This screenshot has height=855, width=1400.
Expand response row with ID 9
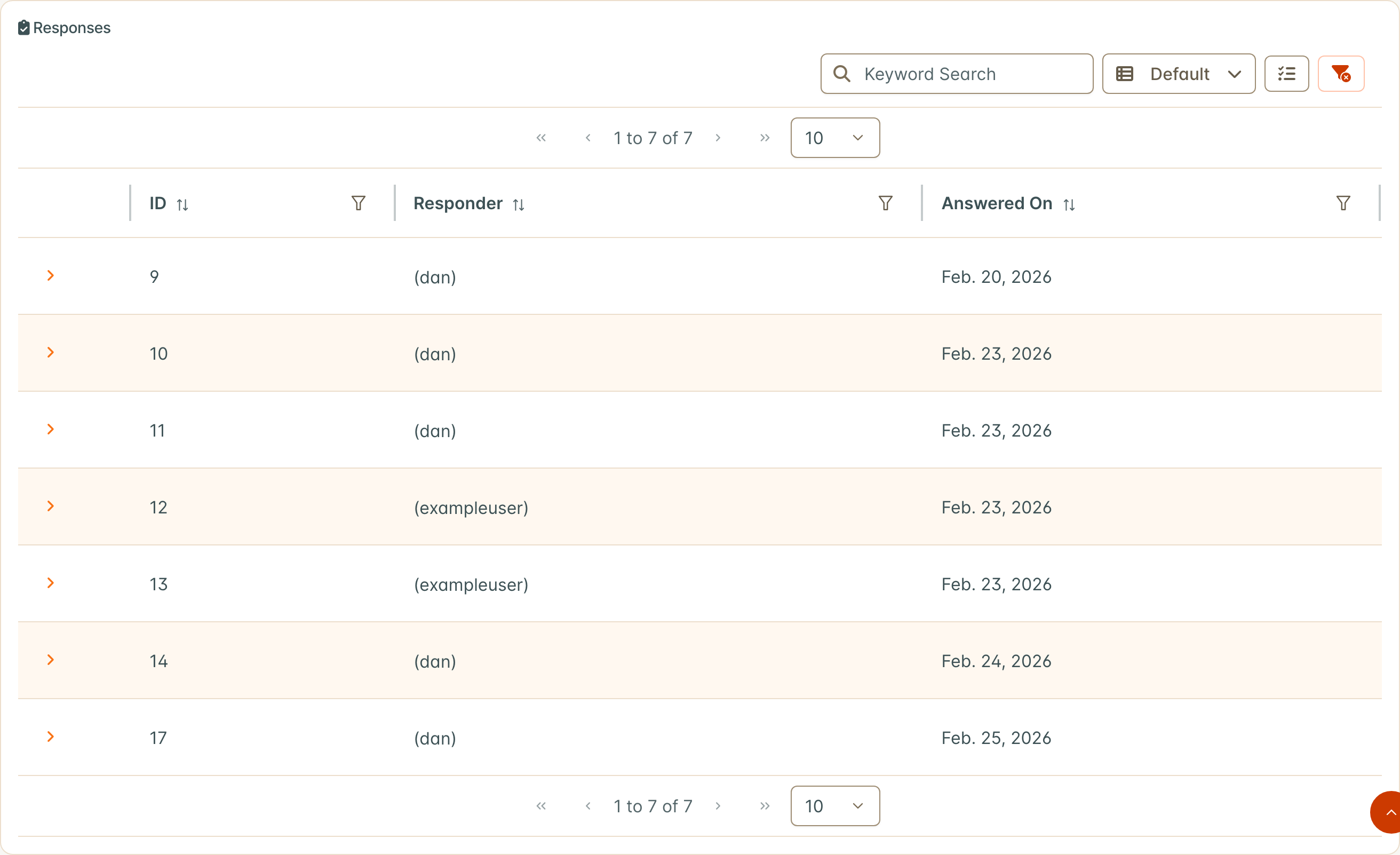point(51,276)
